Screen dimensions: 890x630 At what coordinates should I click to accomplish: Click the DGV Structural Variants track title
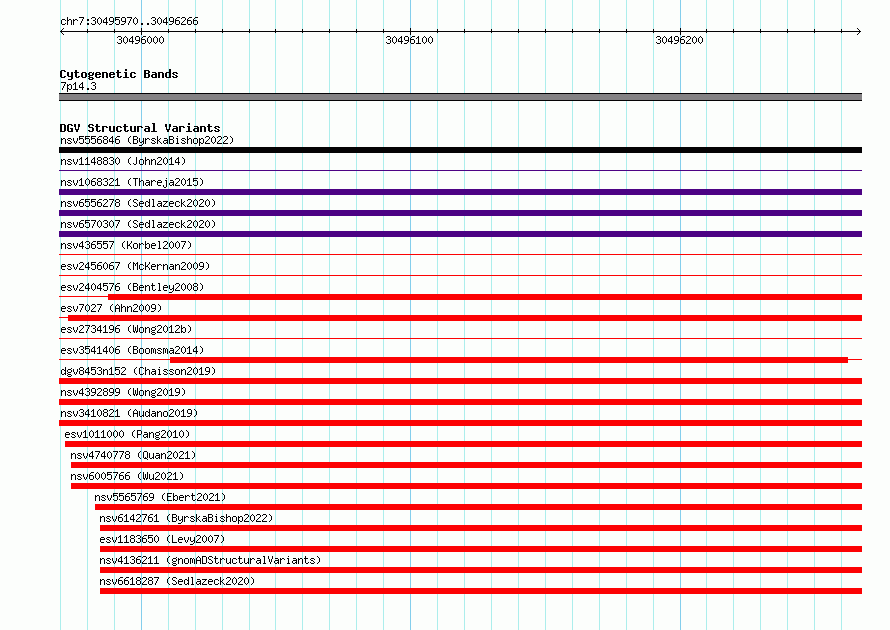click(140, 128)
